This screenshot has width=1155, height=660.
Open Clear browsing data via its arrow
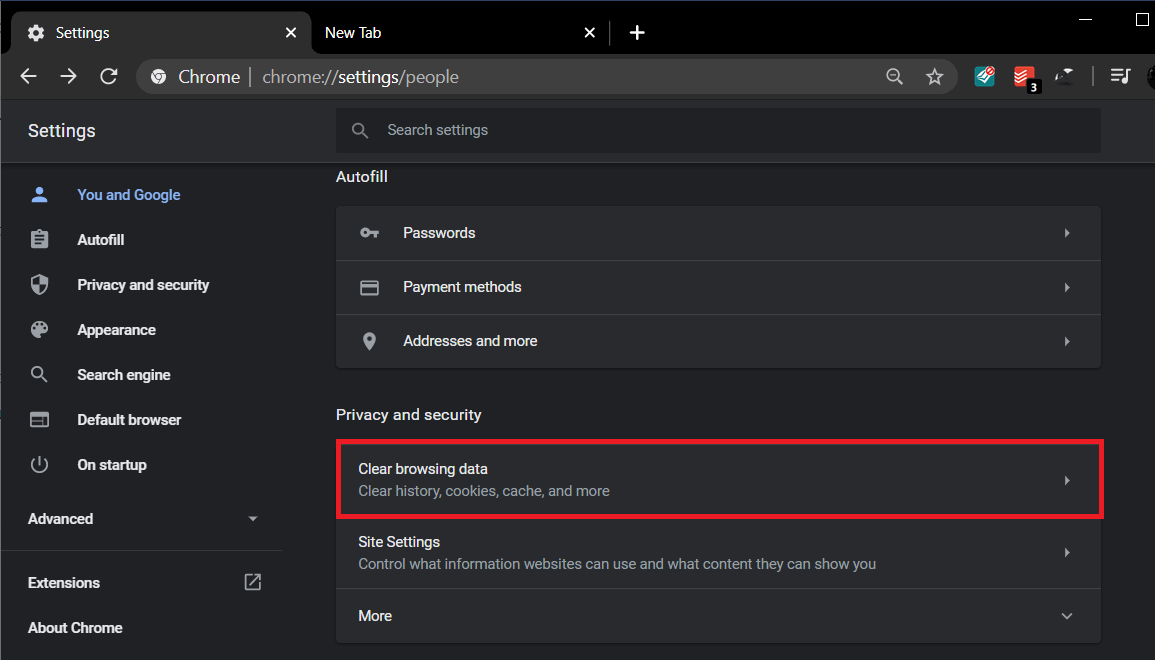point(1067,480)
